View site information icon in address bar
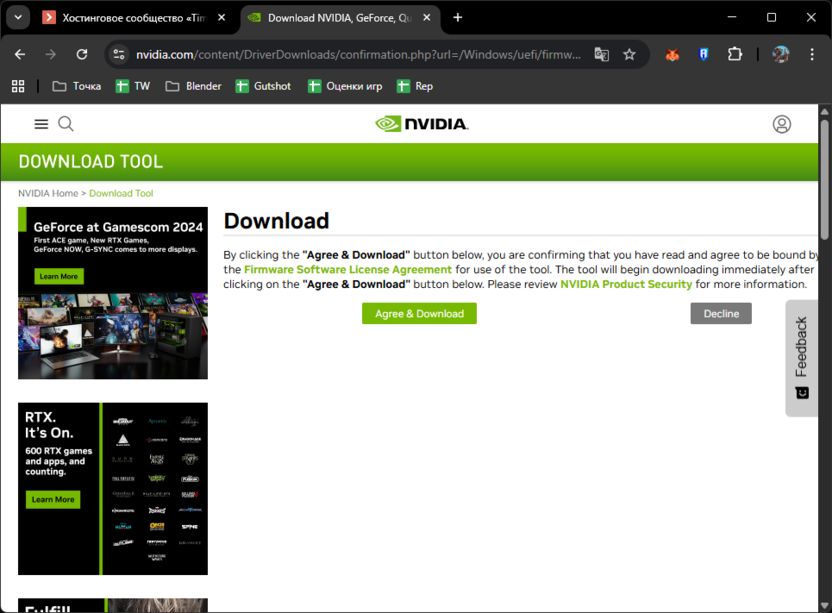Screen dimensions: 832x613 119,54
